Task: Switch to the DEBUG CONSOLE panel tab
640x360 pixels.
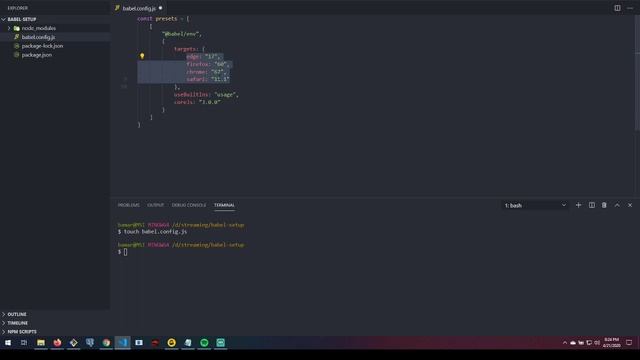Action: pos(189,205)
